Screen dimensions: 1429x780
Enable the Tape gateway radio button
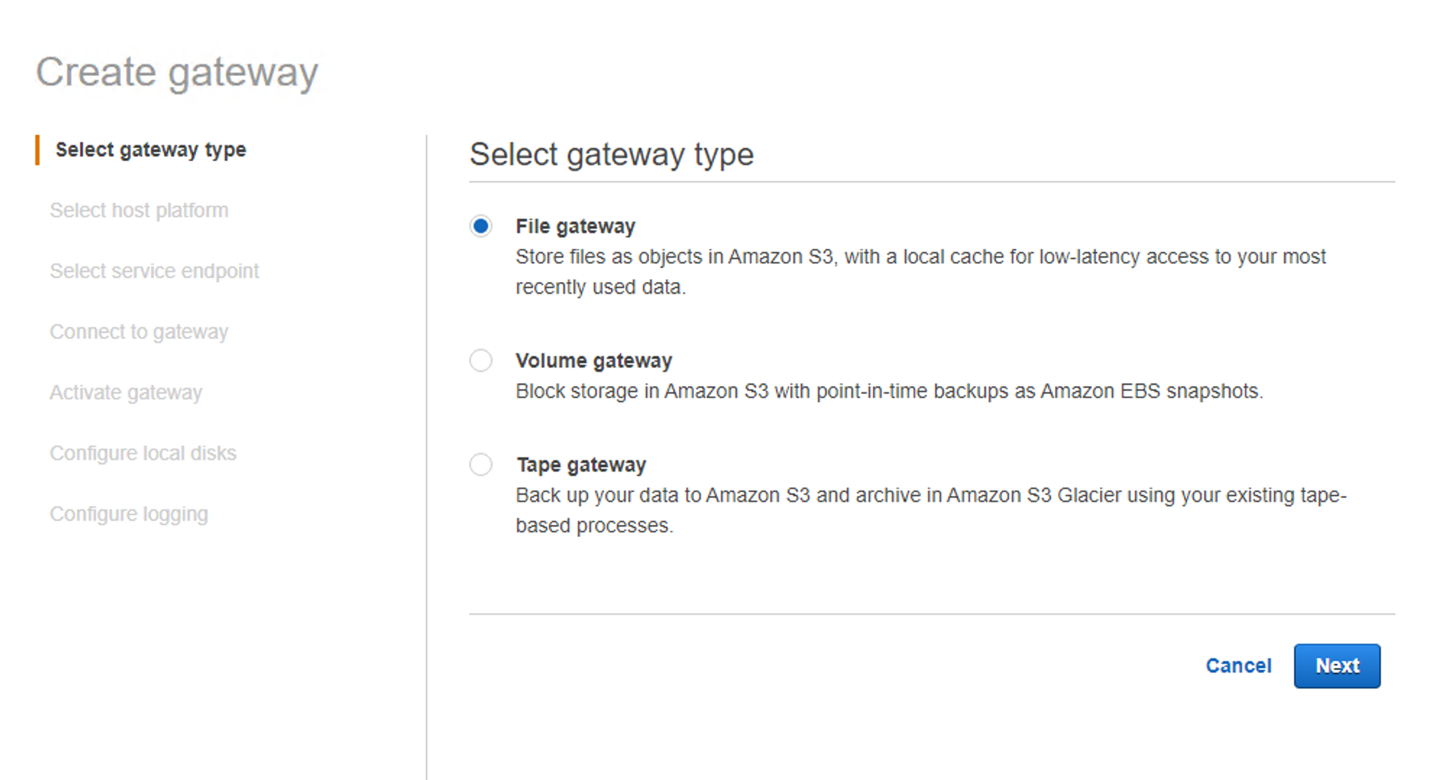pos(481,464)
